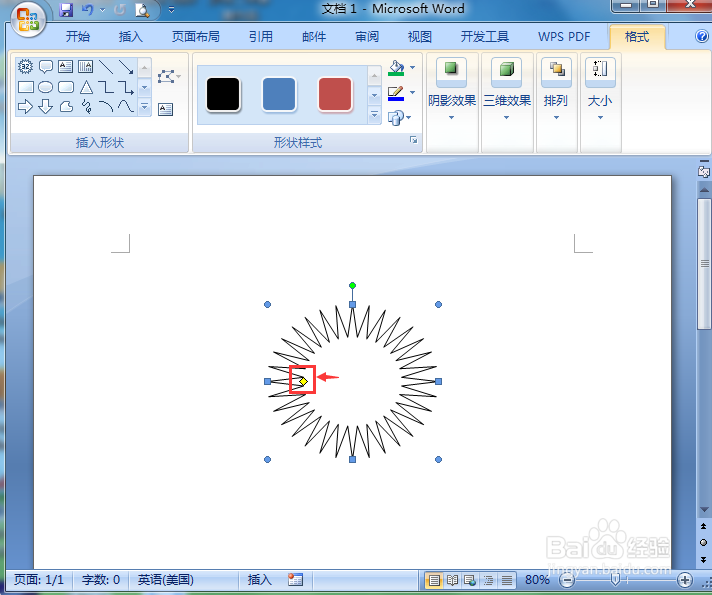Click the redo arrow icon
712x595 pixels.
point(120,10)
